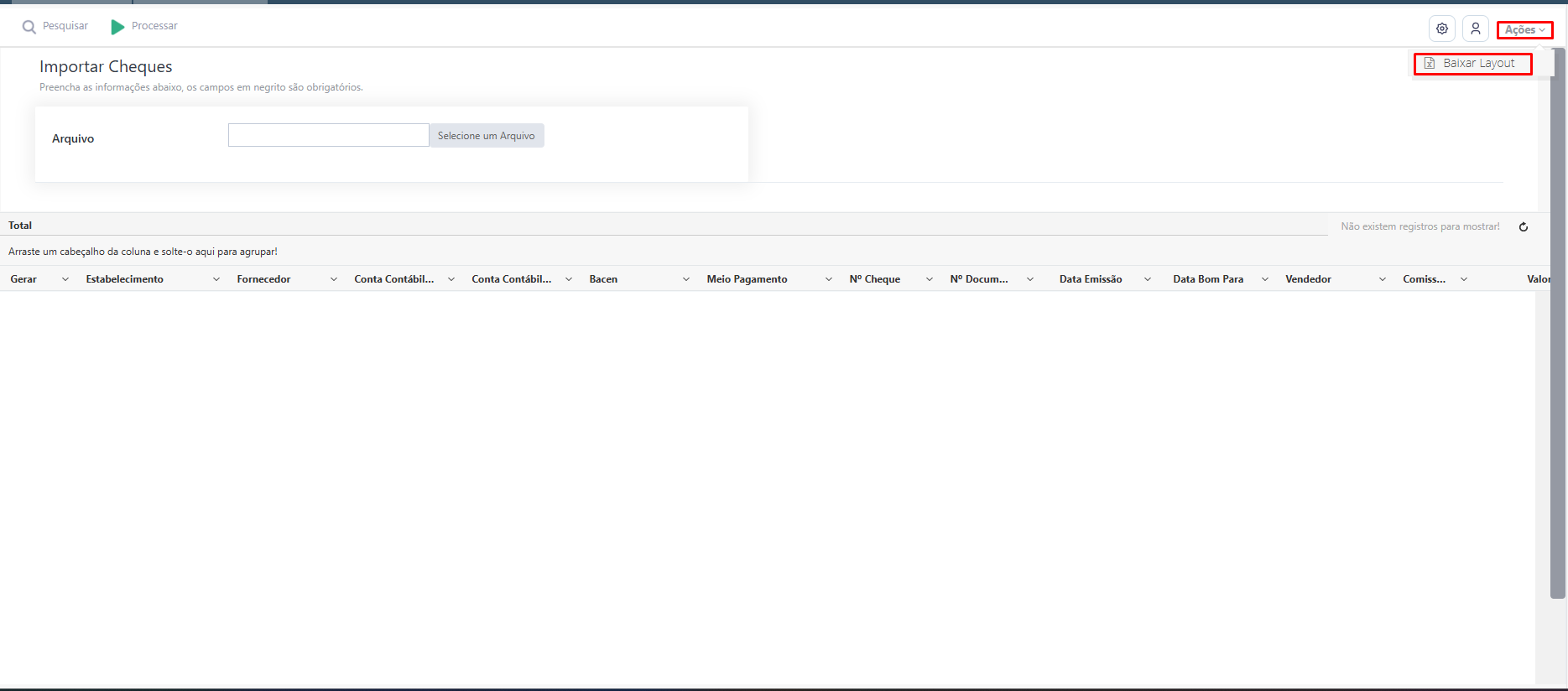Open the Ações dropdown menu
The height and width of the screenshot is (691, 1568).
[1524, 30]
